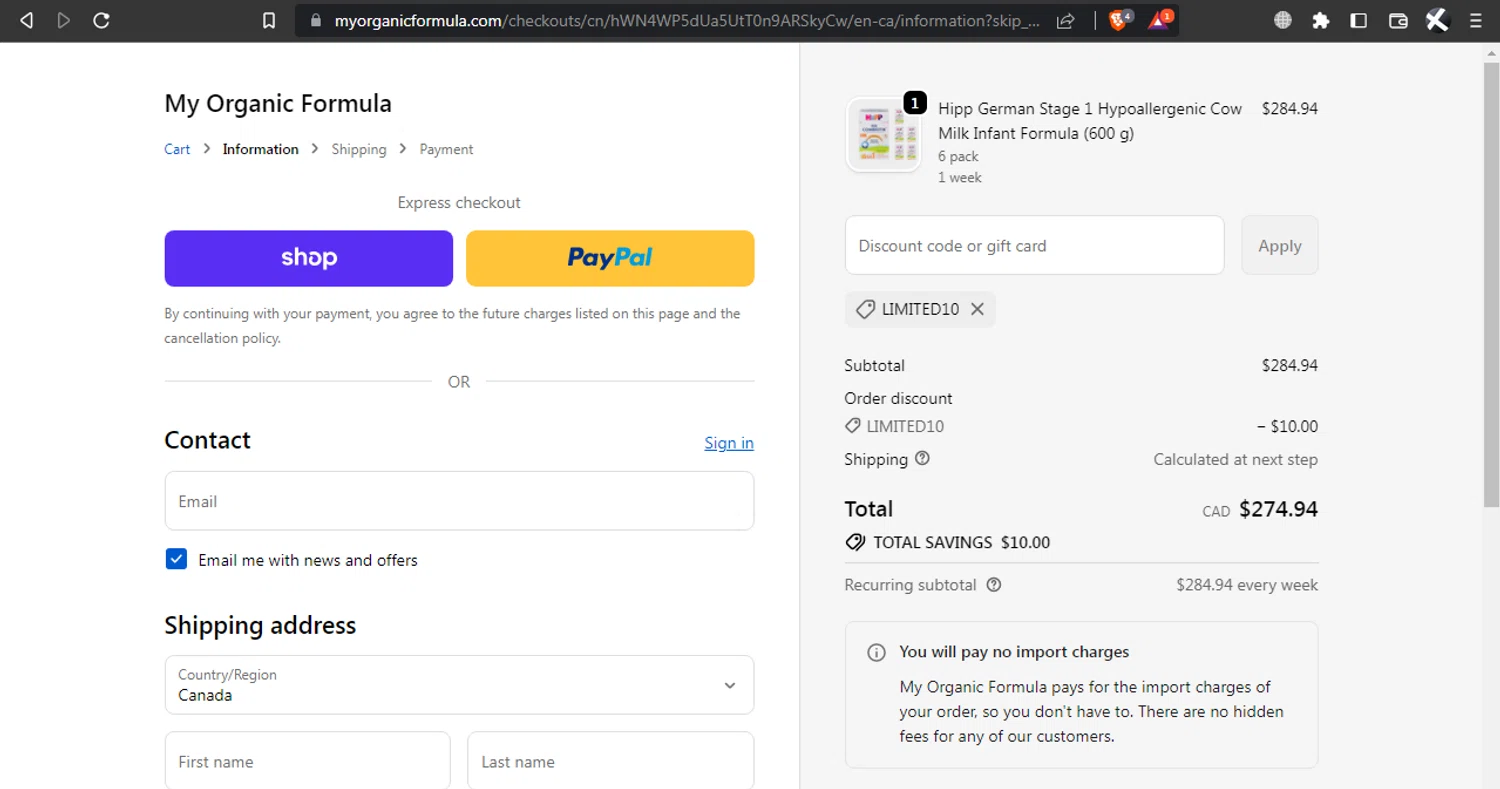Screen dimensions: 1500x789
Task: Click 'Calculated at next step' shipping text
Action: pyautogui.click(x=1235, y=460)
